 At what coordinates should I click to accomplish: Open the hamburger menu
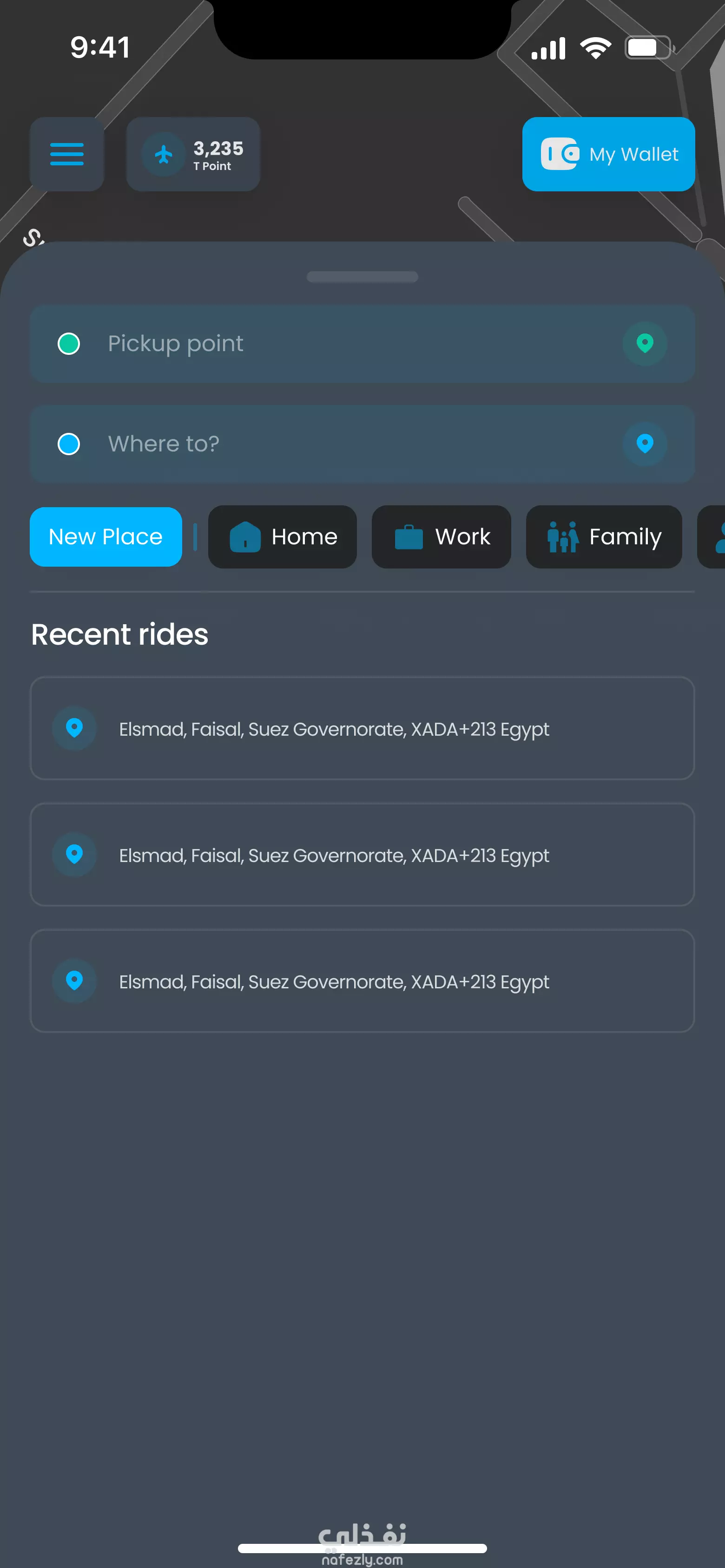[x=66, y=154]
